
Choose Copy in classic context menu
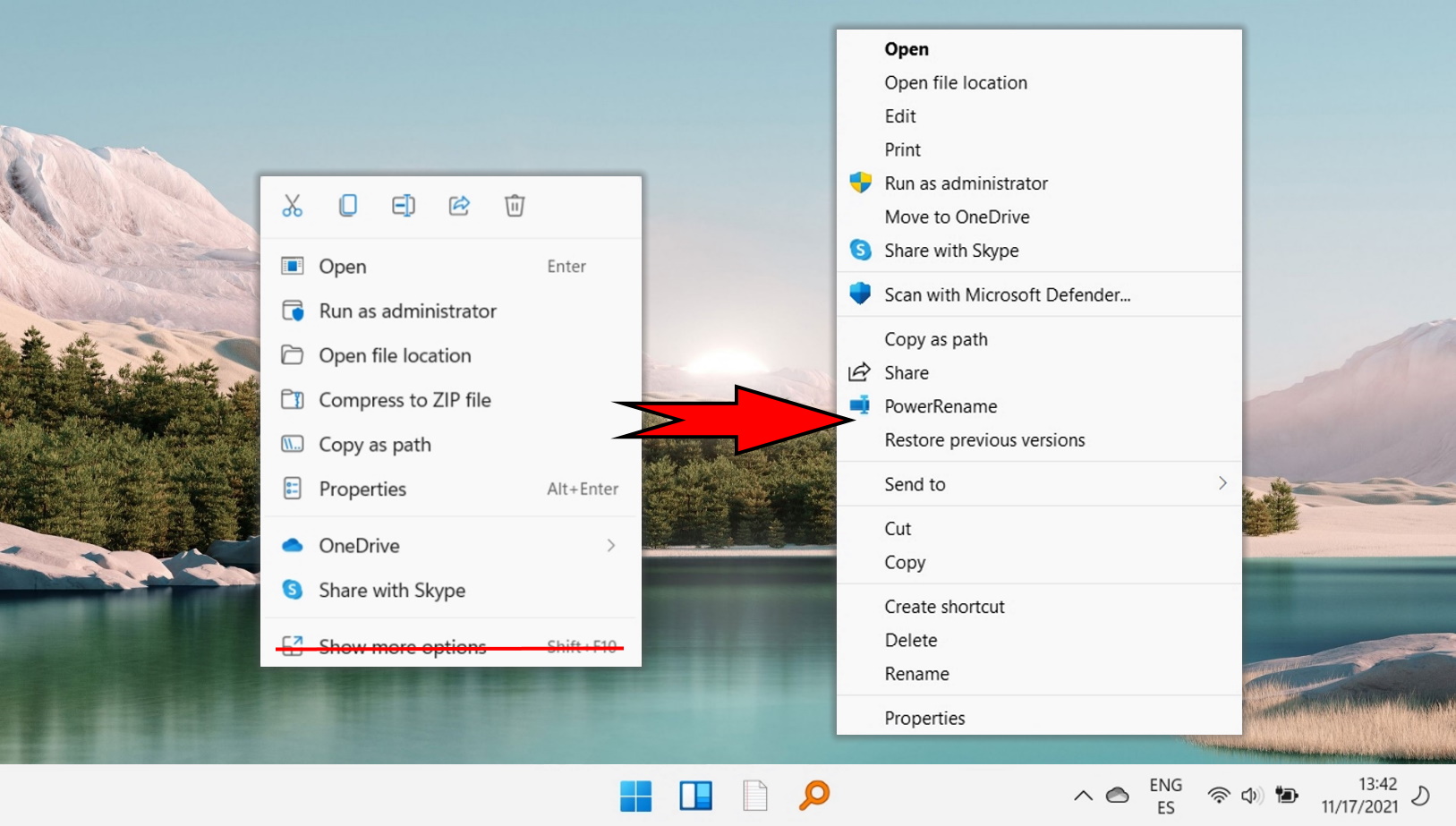(x=1039, y=562)
